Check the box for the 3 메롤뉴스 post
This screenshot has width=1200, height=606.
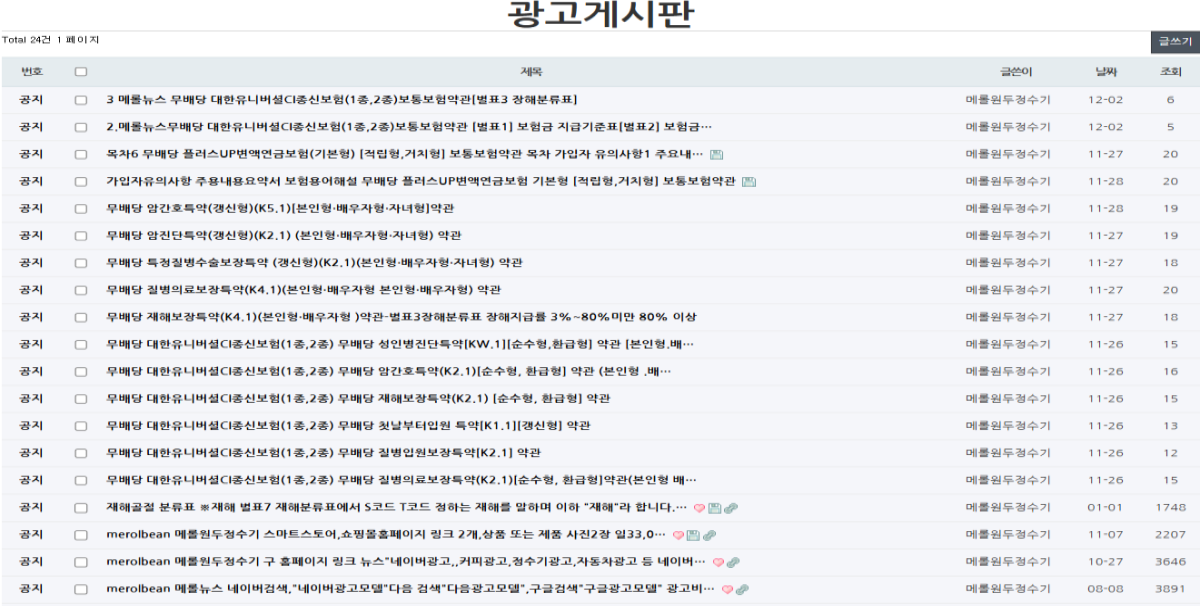pyautogui.click(x=81, y=100)
